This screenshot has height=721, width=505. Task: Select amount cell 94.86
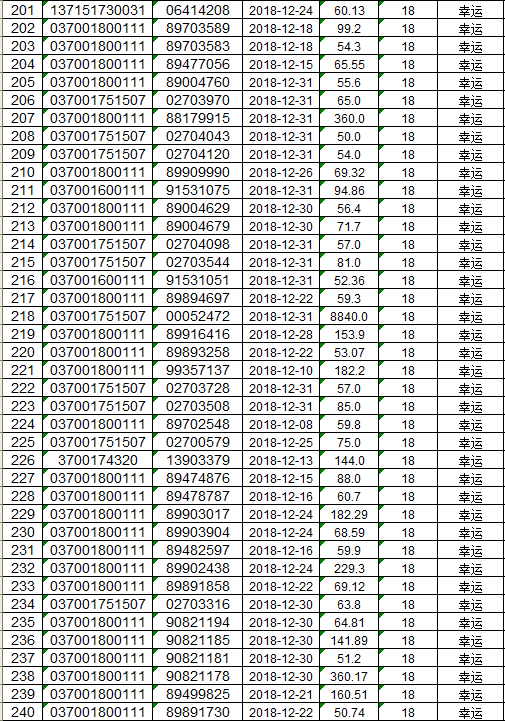[349, 190]
